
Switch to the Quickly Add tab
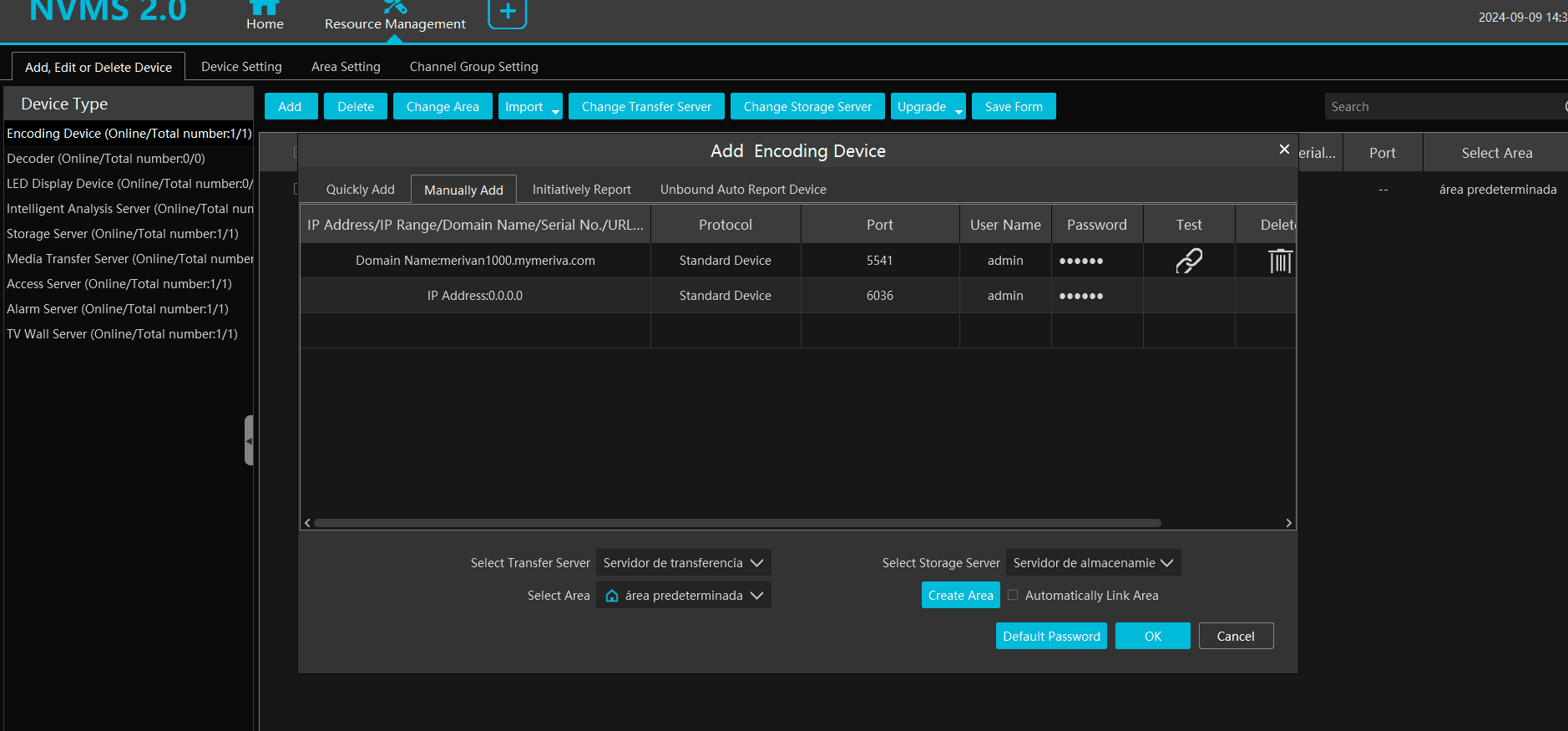[360, 190]
